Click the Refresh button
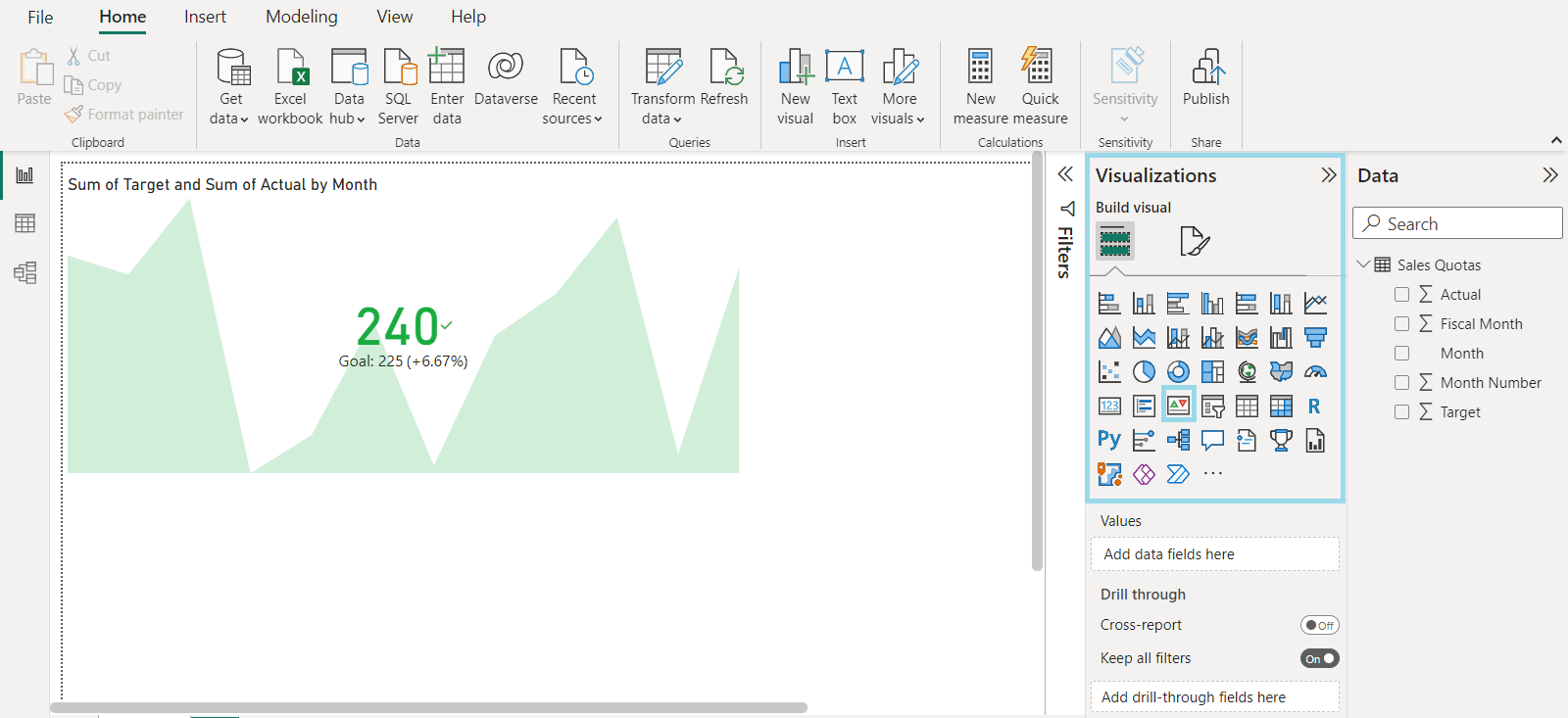 [x=725, y=77]
